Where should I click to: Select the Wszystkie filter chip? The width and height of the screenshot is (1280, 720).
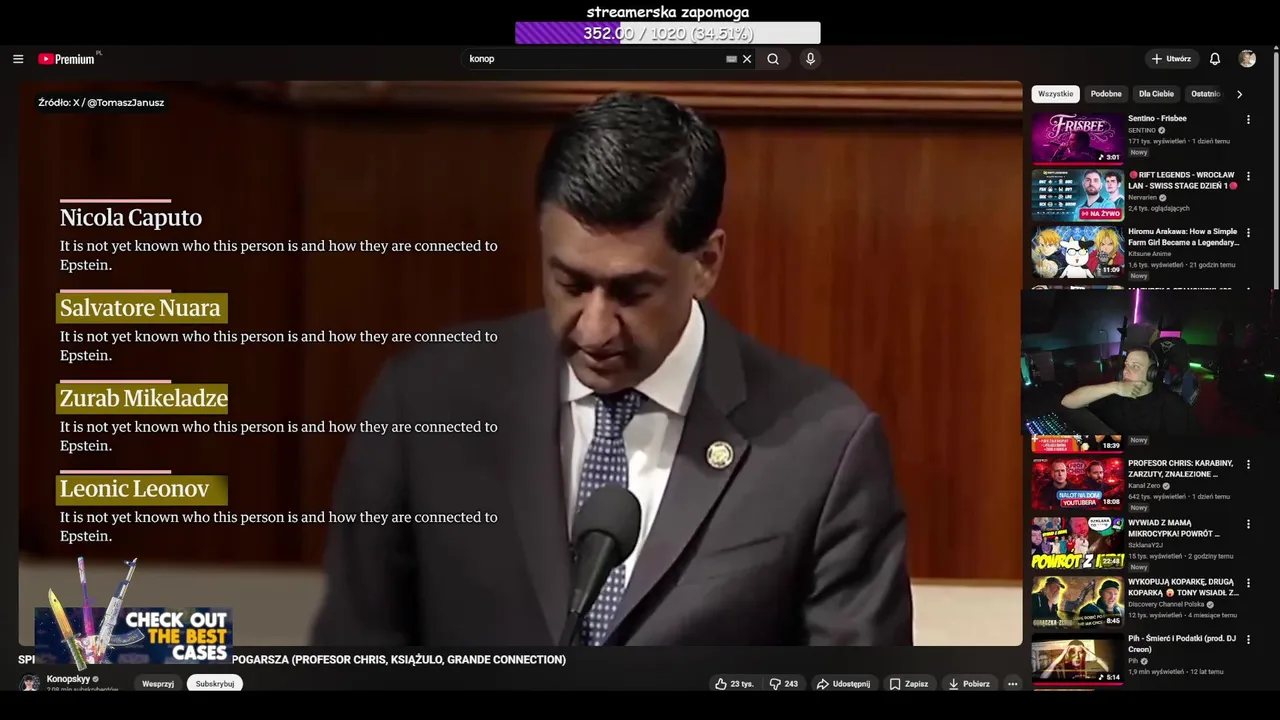[x=1055, y=94]
